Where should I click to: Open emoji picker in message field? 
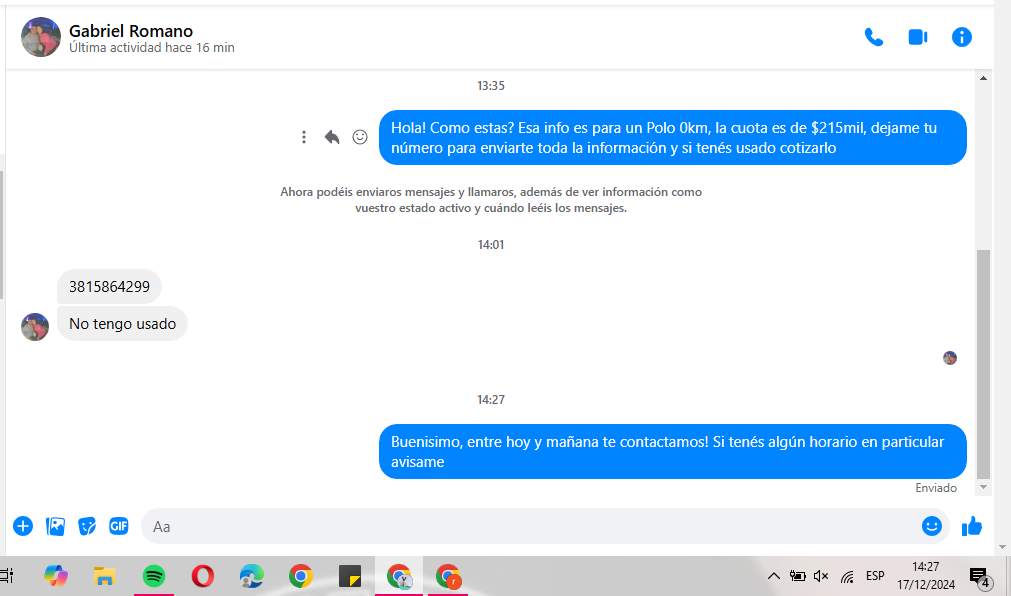click(931, 526)
